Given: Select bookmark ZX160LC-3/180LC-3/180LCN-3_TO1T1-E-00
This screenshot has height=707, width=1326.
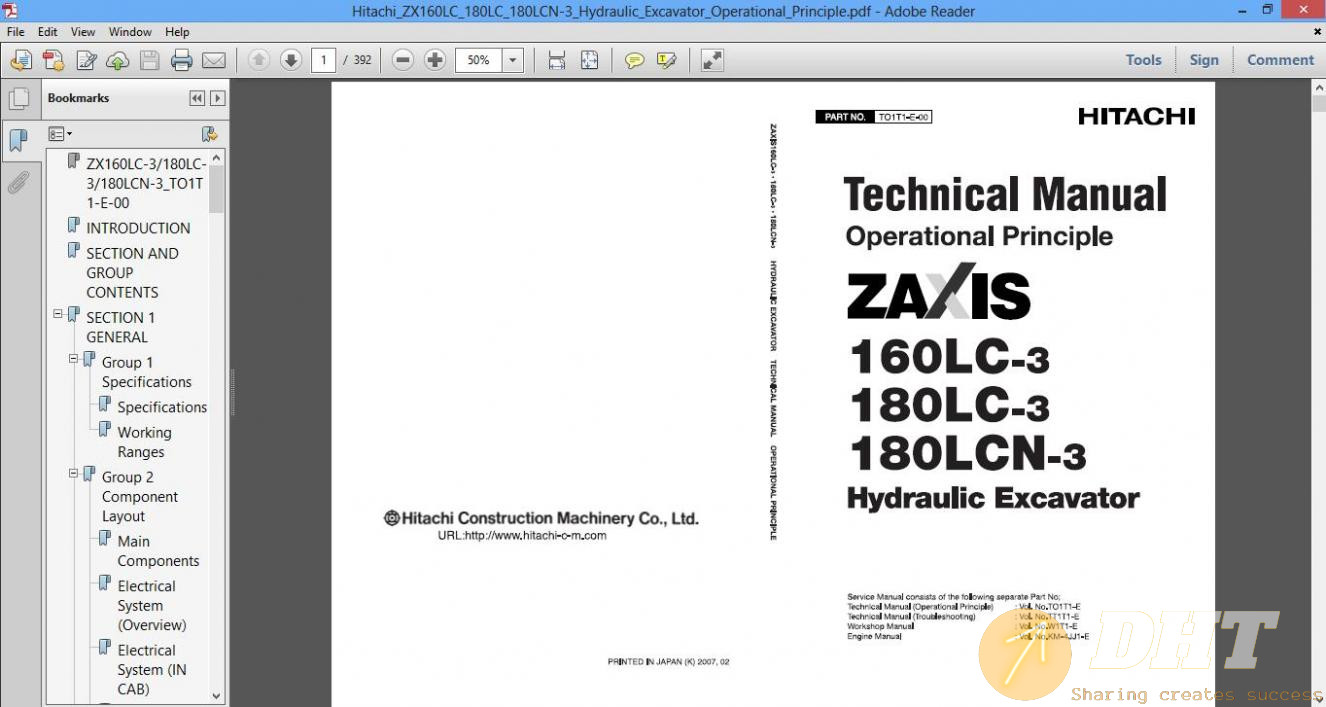Looking at the screenshot, I should coord(146,183).
